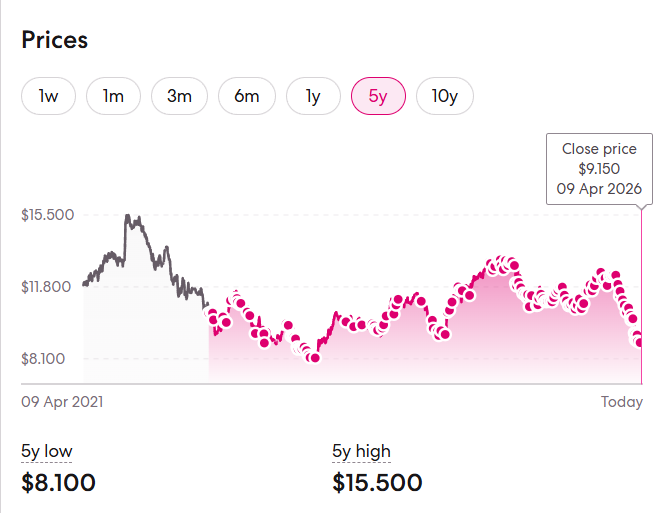Viewport: 662px width, 513px height.
Task: Select the 6m range option
Action: point(246,96)
